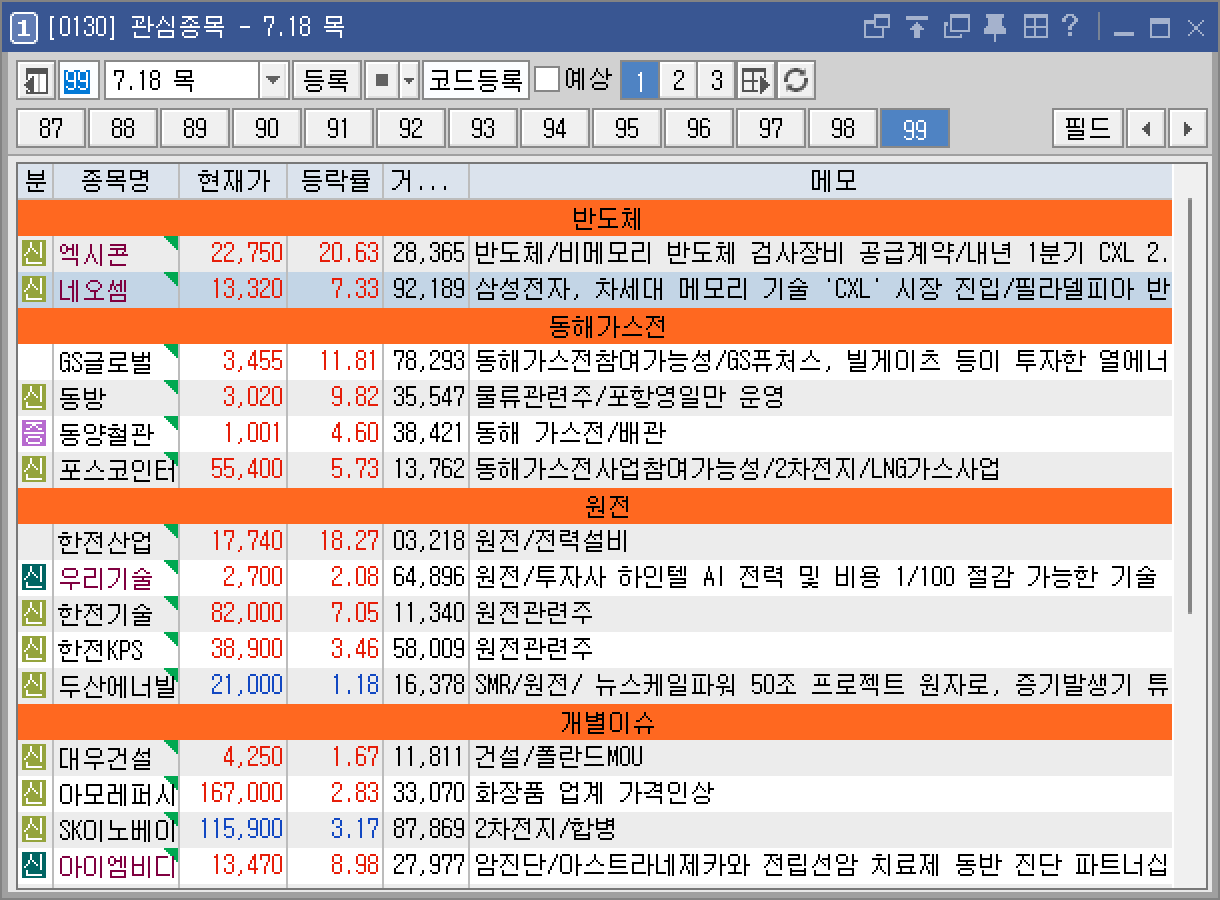This screenshot has height=900, width=1220.
Task: Click the 신 badge on 한전KPS row
Action: tap(35, 649)
